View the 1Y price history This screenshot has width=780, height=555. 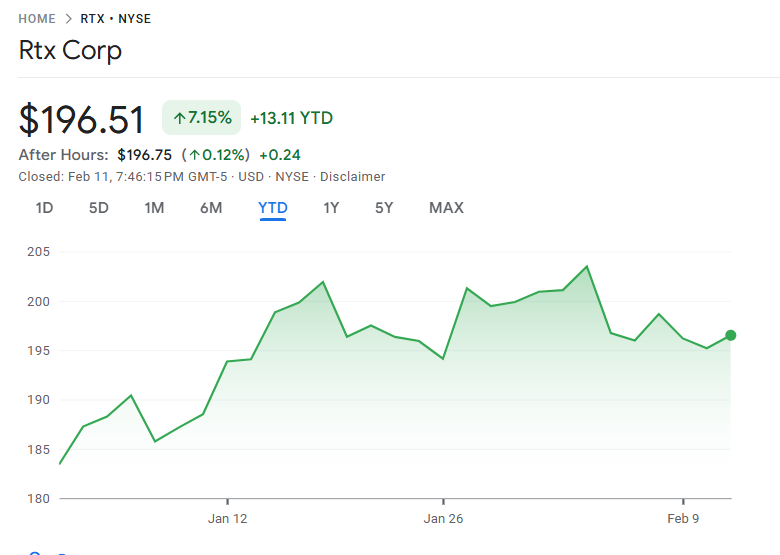point(331,208)
